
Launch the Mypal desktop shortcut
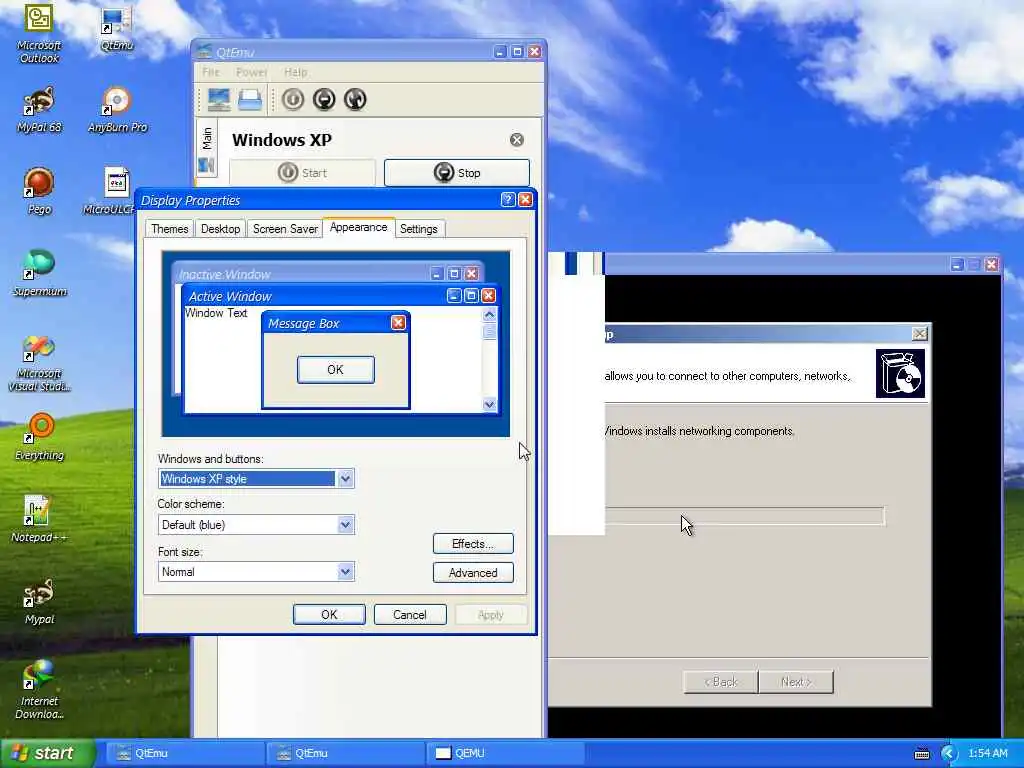39,601
